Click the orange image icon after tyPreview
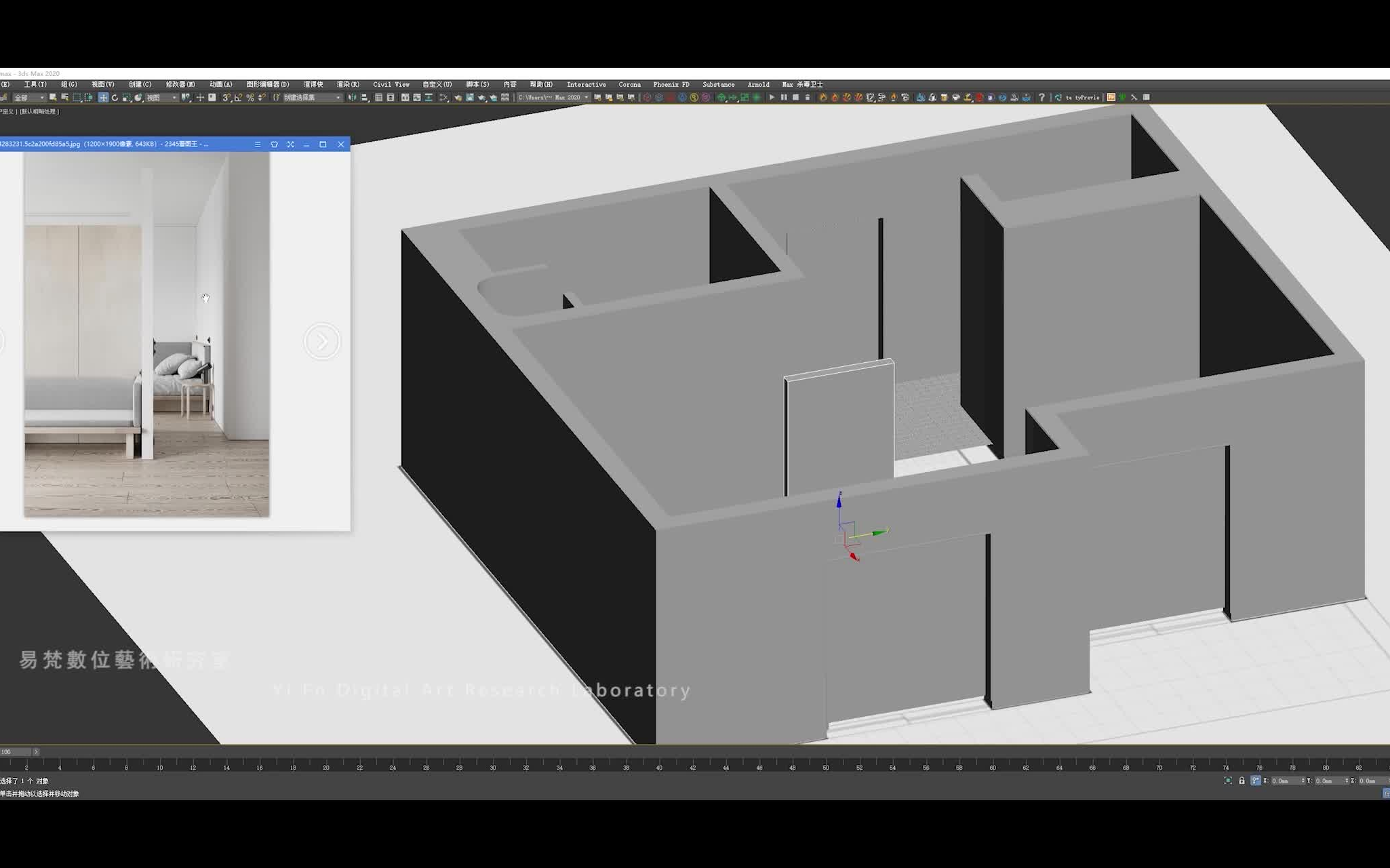Viewport: 1390px width, 868px height. (1111, 98)
